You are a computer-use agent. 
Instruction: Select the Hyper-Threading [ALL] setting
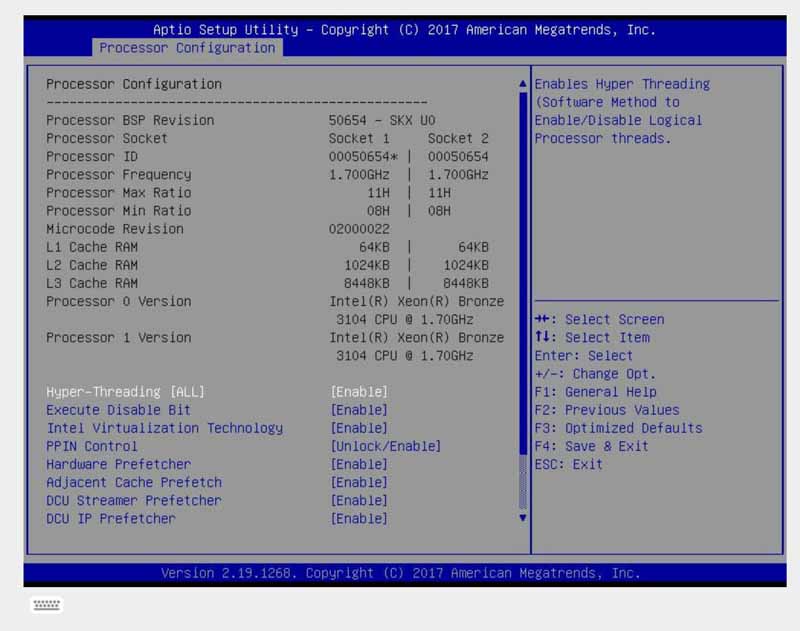pos(125,392)
